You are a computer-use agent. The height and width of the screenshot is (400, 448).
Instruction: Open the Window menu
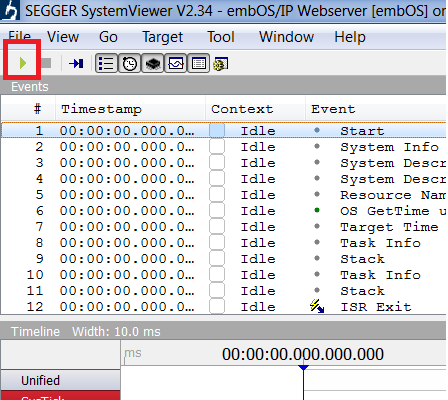[x=287, y=36]
